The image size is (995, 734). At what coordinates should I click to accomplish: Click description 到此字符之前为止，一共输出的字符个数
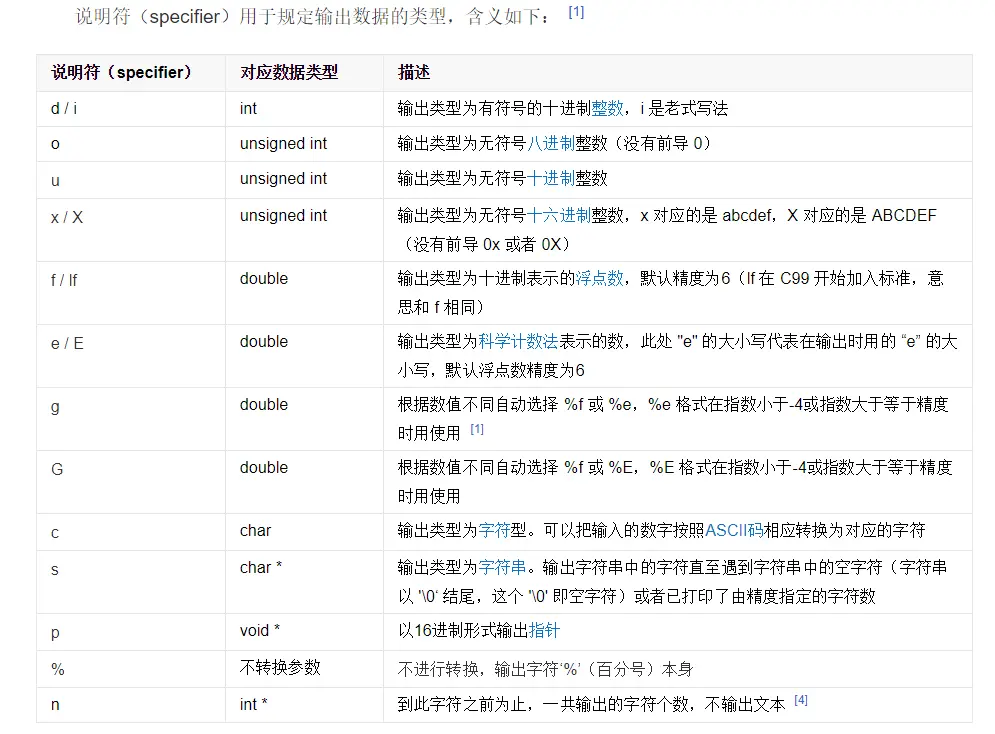(x=543, y=704)
